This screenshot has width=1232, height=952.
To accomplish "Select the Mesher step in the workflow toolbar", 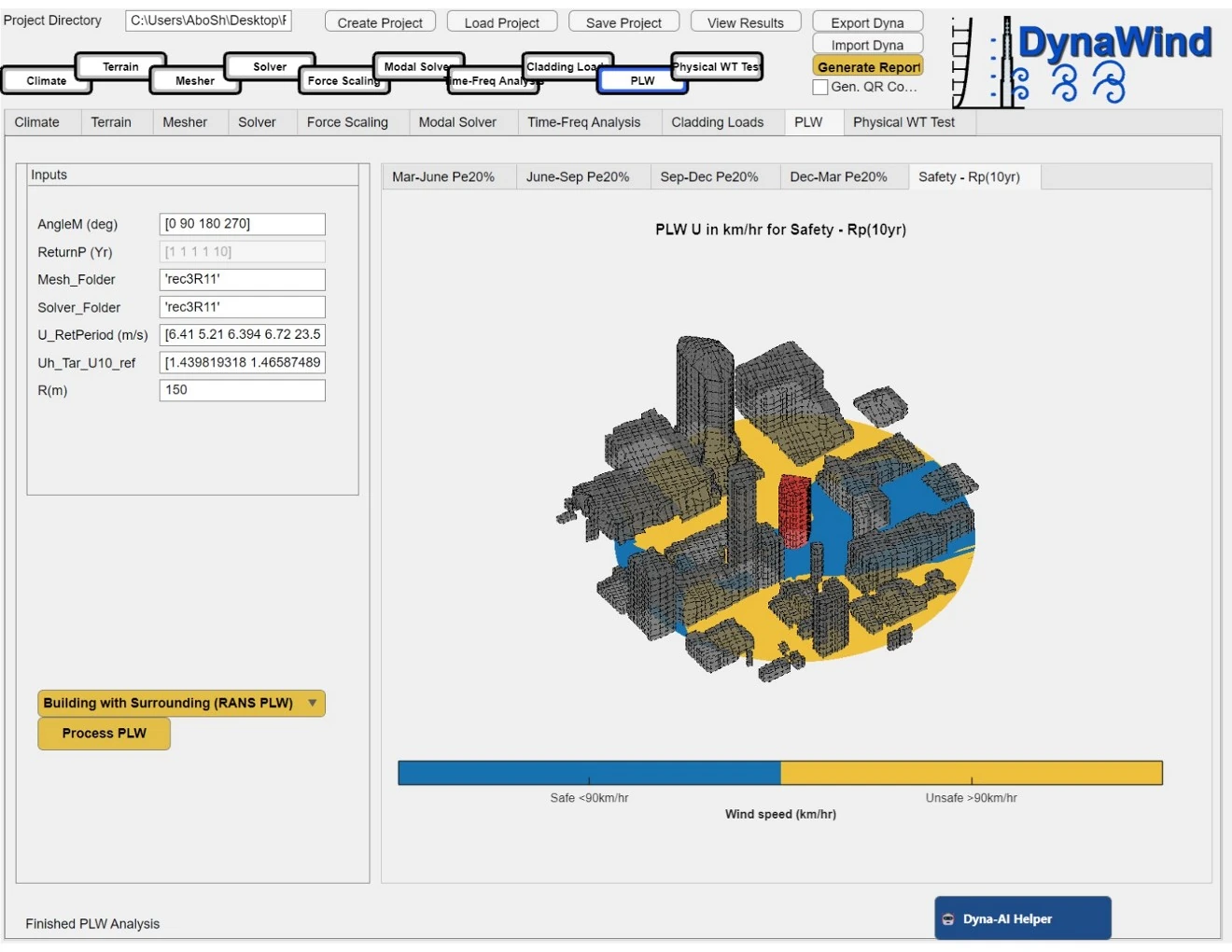I will (194, 81).
